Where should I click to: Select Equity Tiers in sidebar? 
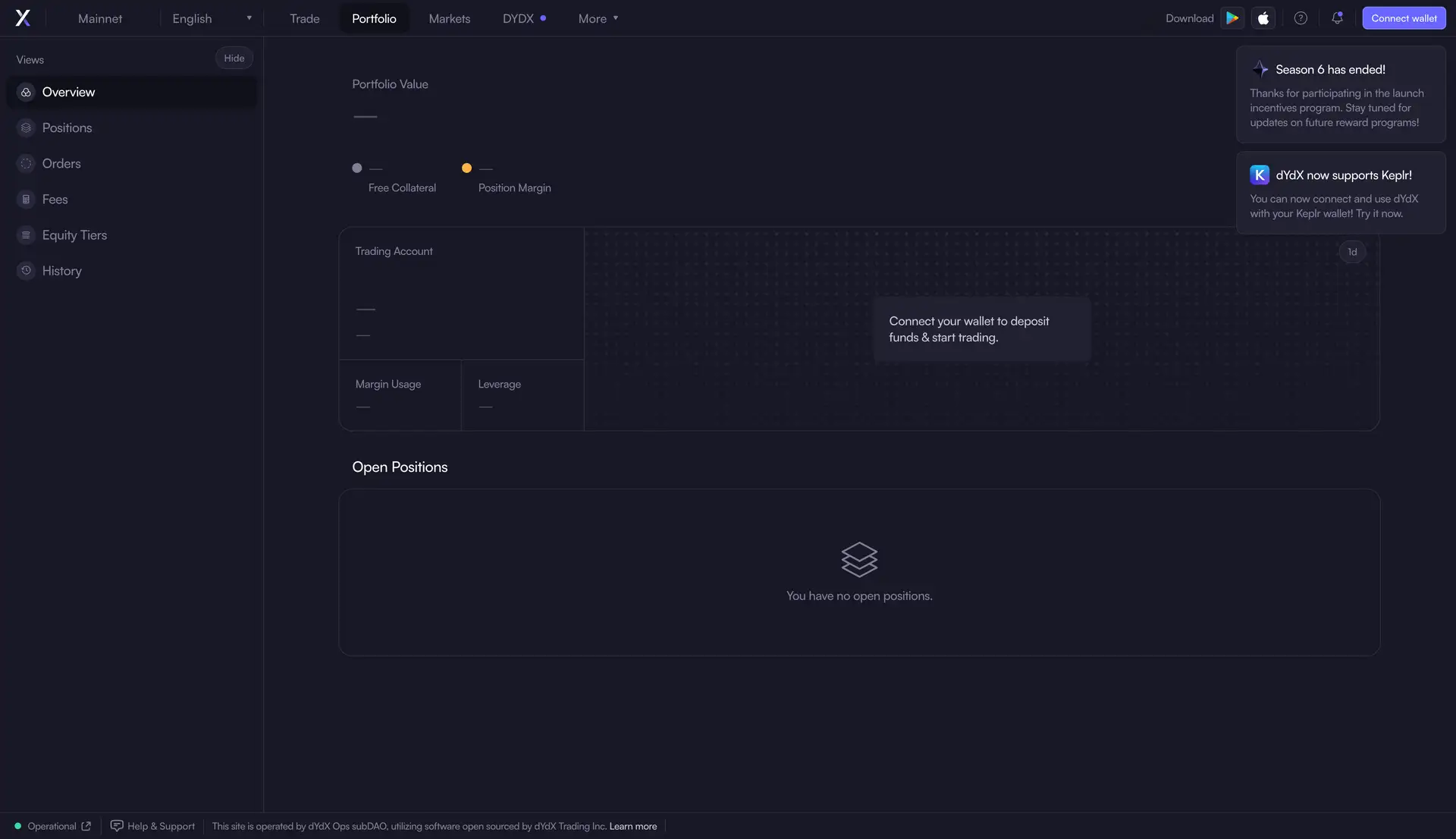pos(74,235)
